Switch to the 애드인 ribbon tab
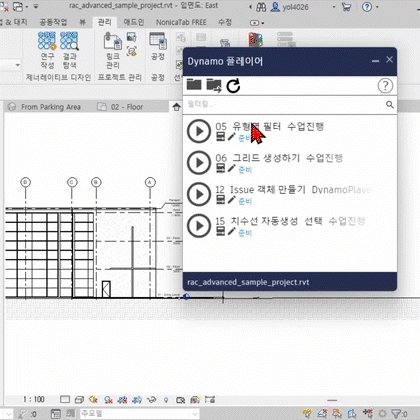This screenshot has height=420, width=420. [x=134, y=22]
